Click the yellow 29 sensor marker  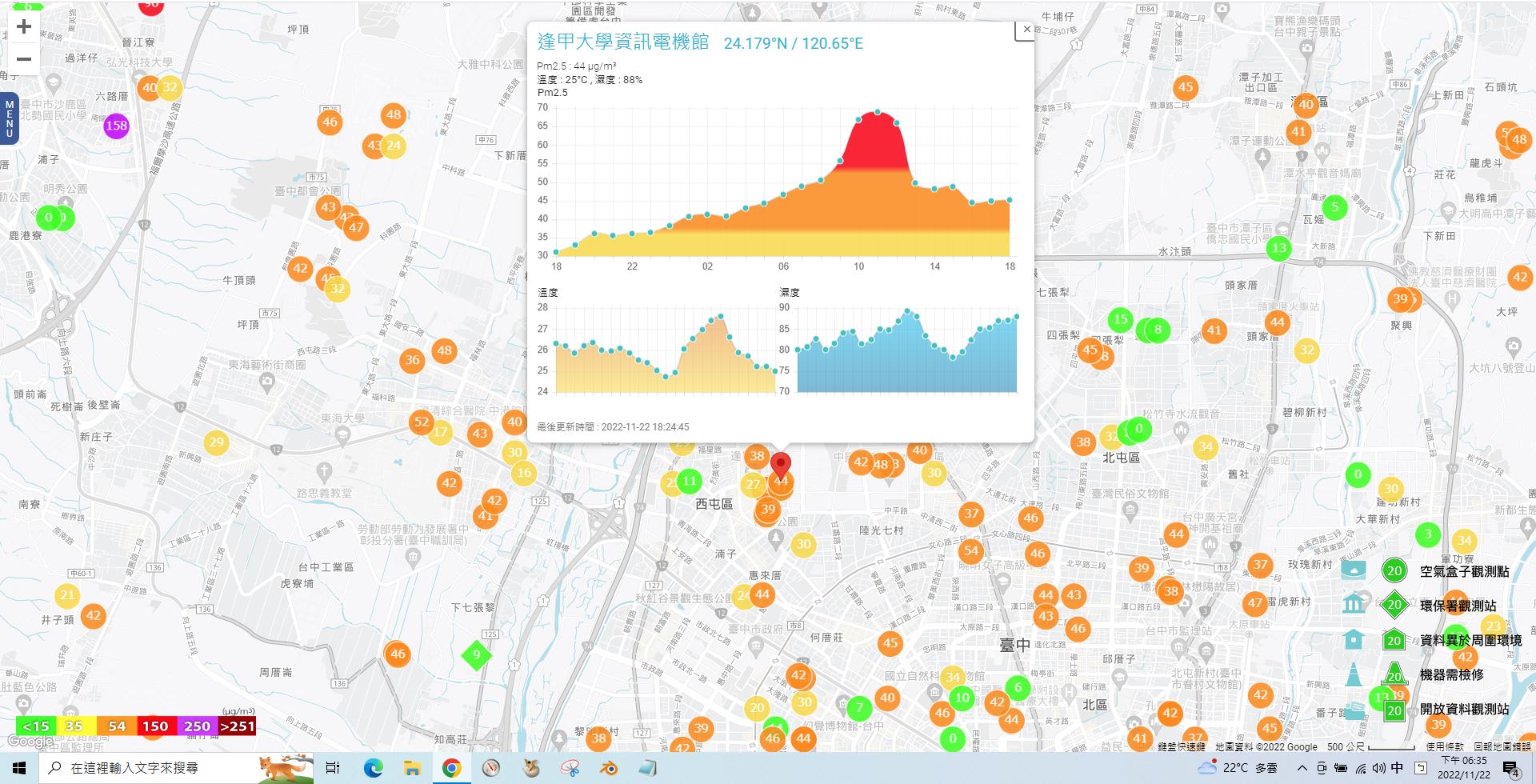click(216, 442)
